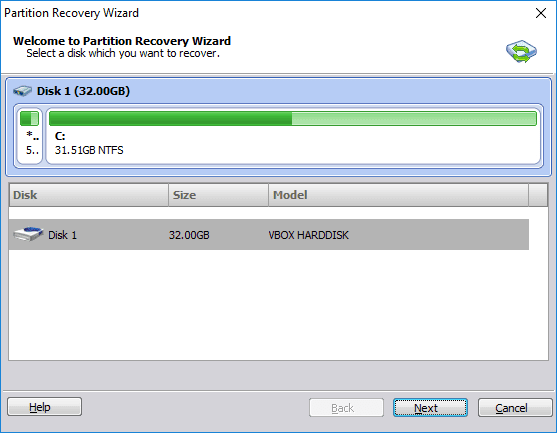
Task: Click the Disk 1 (32.00GB) title text
Action: tap(83, 91)
